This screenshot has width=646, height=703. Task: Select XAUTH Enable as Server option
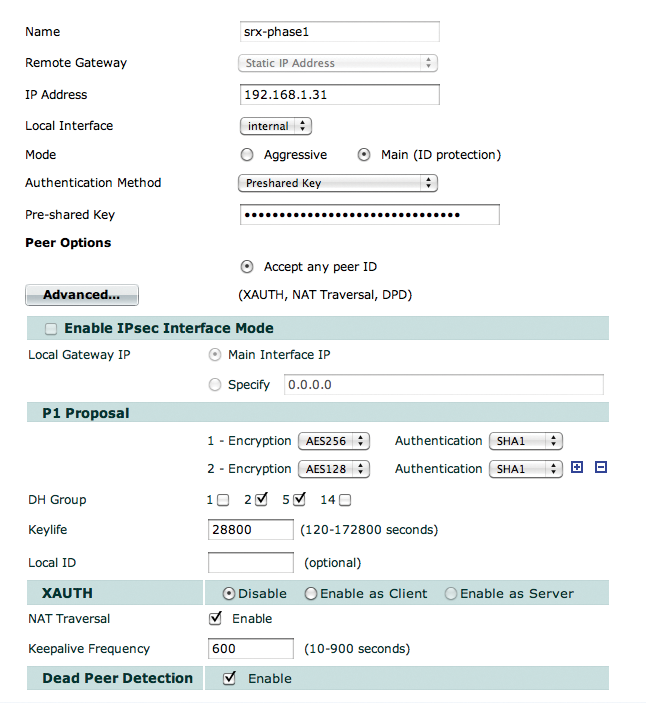pyautogui.click(x=451, y=593)
